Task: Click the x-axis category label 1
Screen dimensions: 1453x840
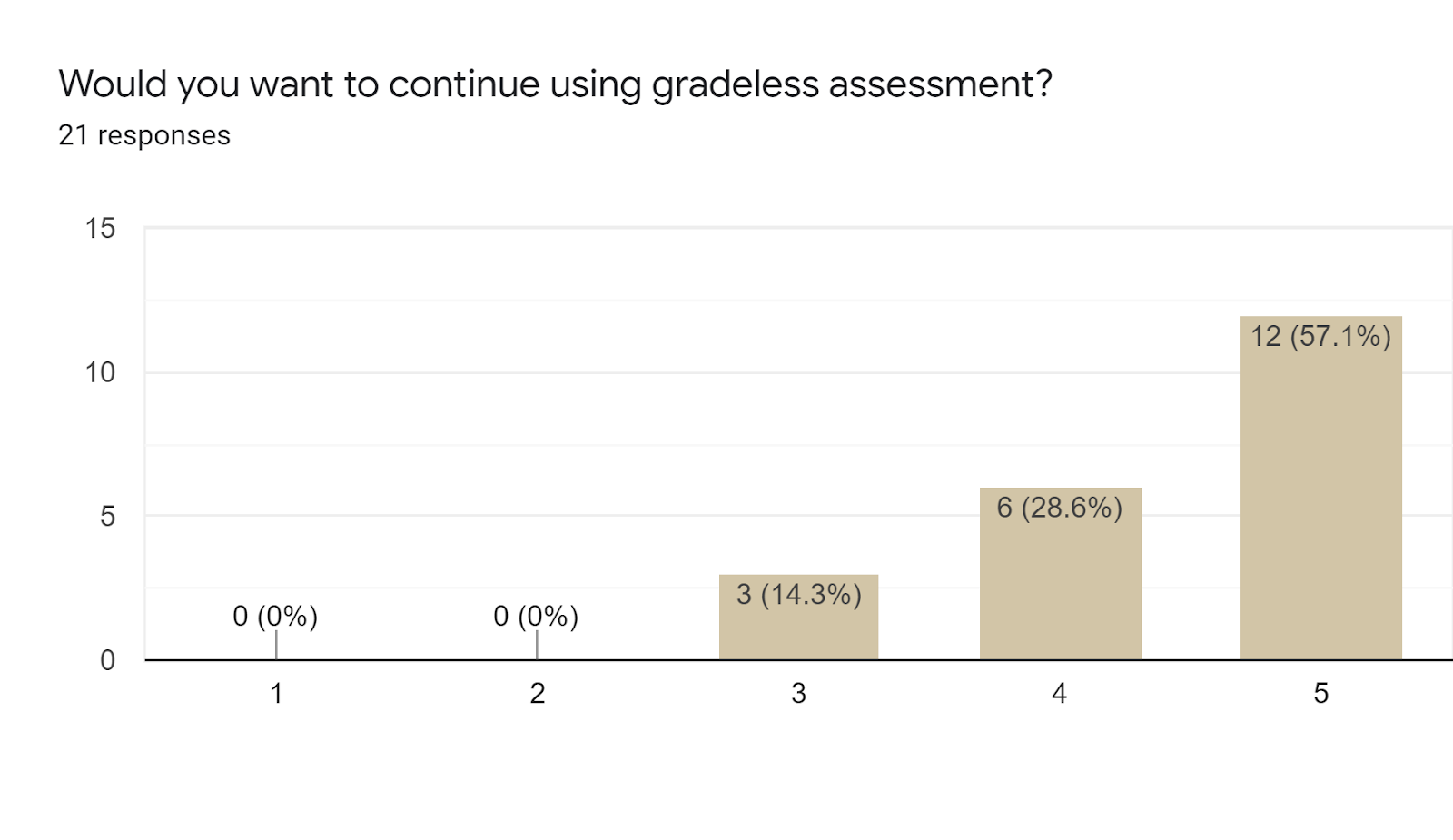Action: (x=276, y=694)
